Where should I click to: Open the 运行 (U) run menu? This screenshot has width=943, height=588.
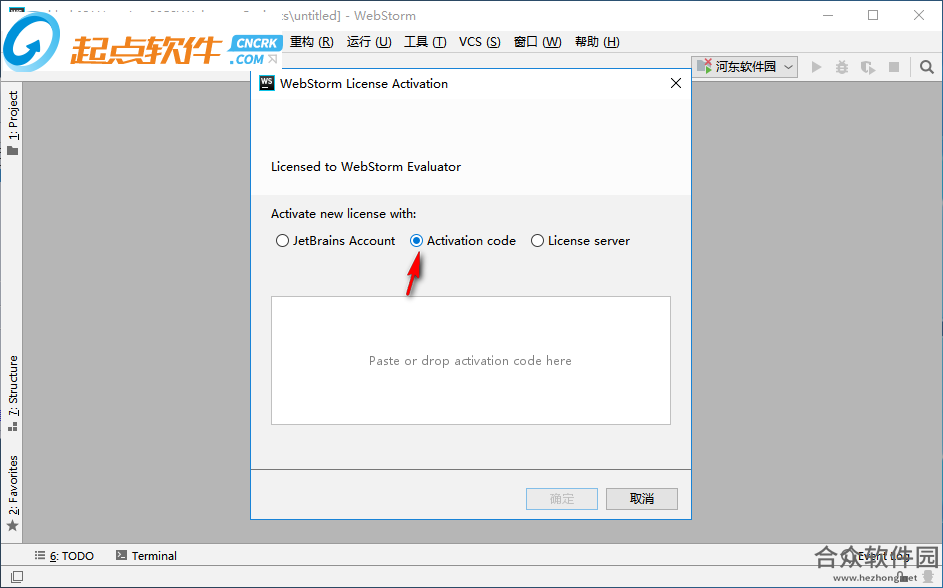click(x=369, y=41)
